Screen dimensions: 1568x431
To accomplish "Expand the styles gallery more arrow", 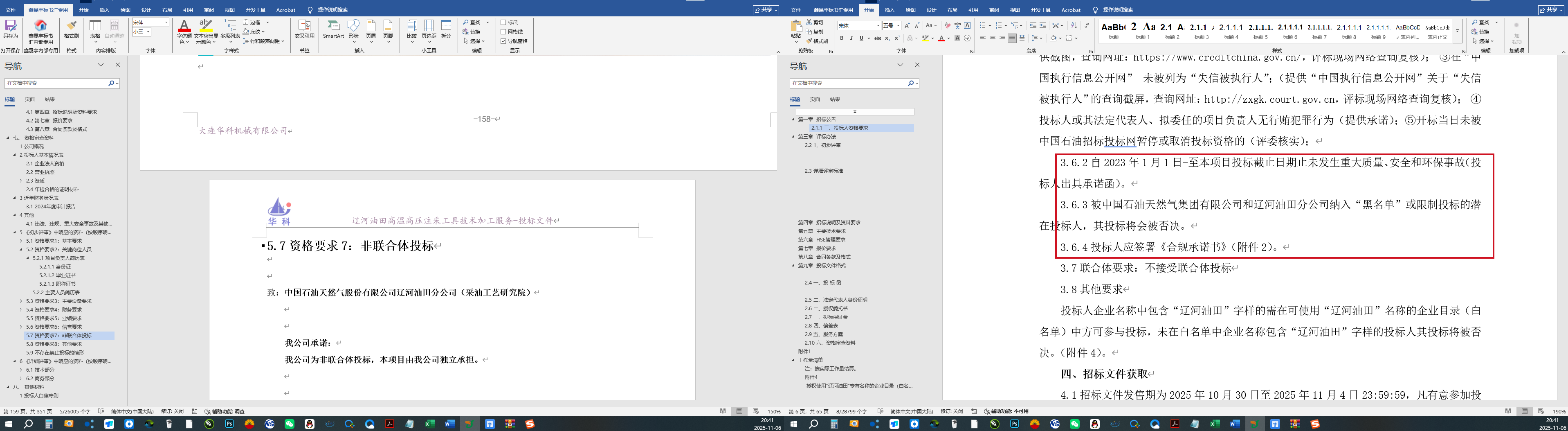I will point(1457,31).
